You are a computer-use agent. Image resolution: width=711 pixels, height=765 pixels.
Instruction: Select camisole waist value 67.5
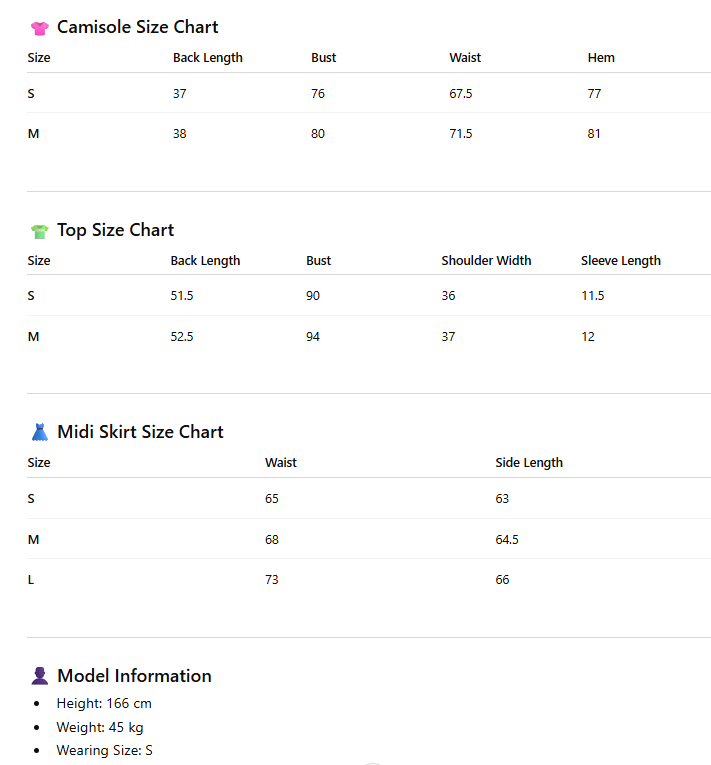(x=461, y=94)
